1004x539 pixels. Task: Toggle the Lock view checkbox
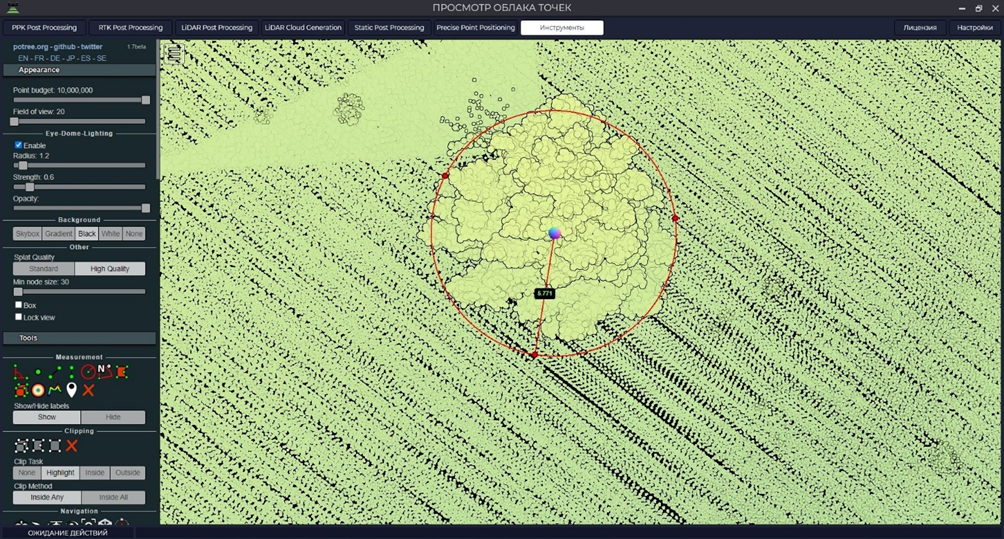(x=18, y=316)
